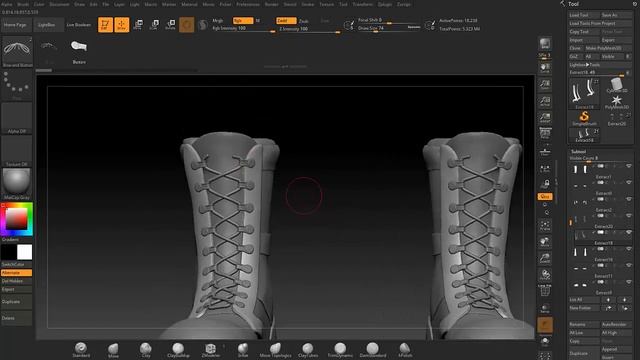
Task: Select the Inflat brush
Action: pyautogui.click(x=243, y=349)
